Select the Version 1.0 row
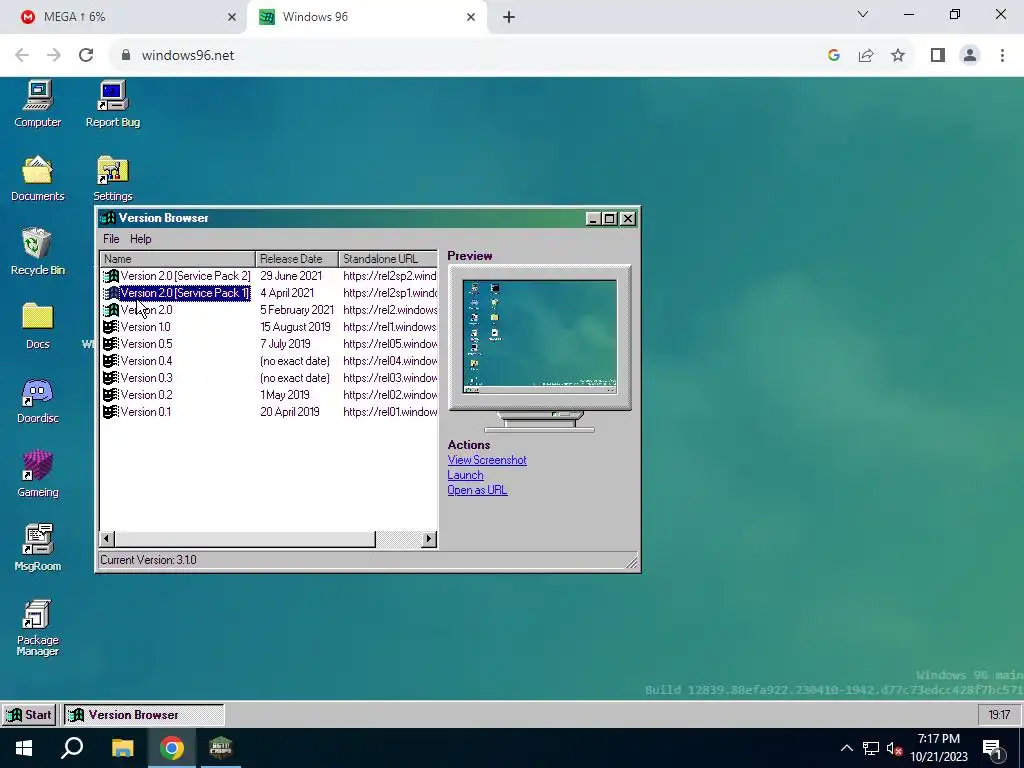 point(268,327)
